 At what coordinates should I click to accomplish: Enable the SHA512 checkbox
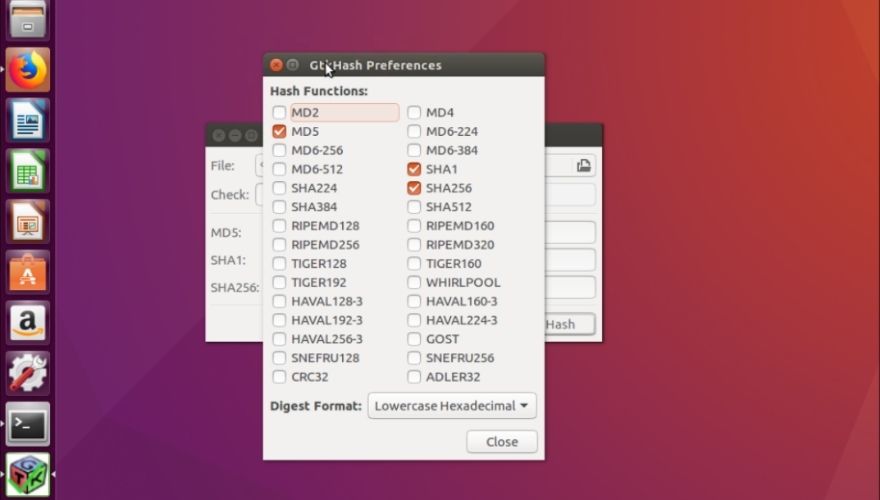pos(414,207)
